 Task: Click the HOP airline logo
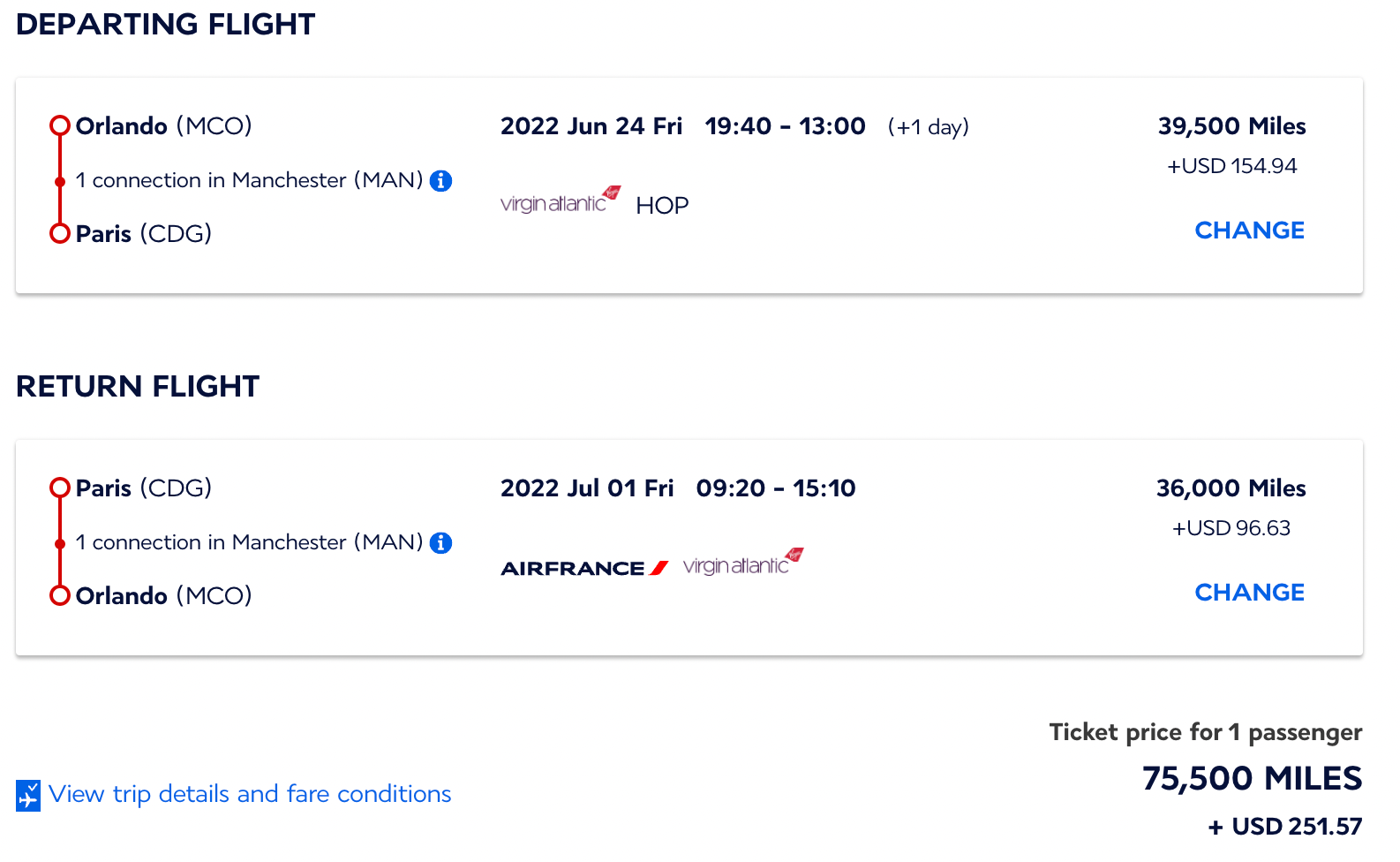tap(662, 205)
